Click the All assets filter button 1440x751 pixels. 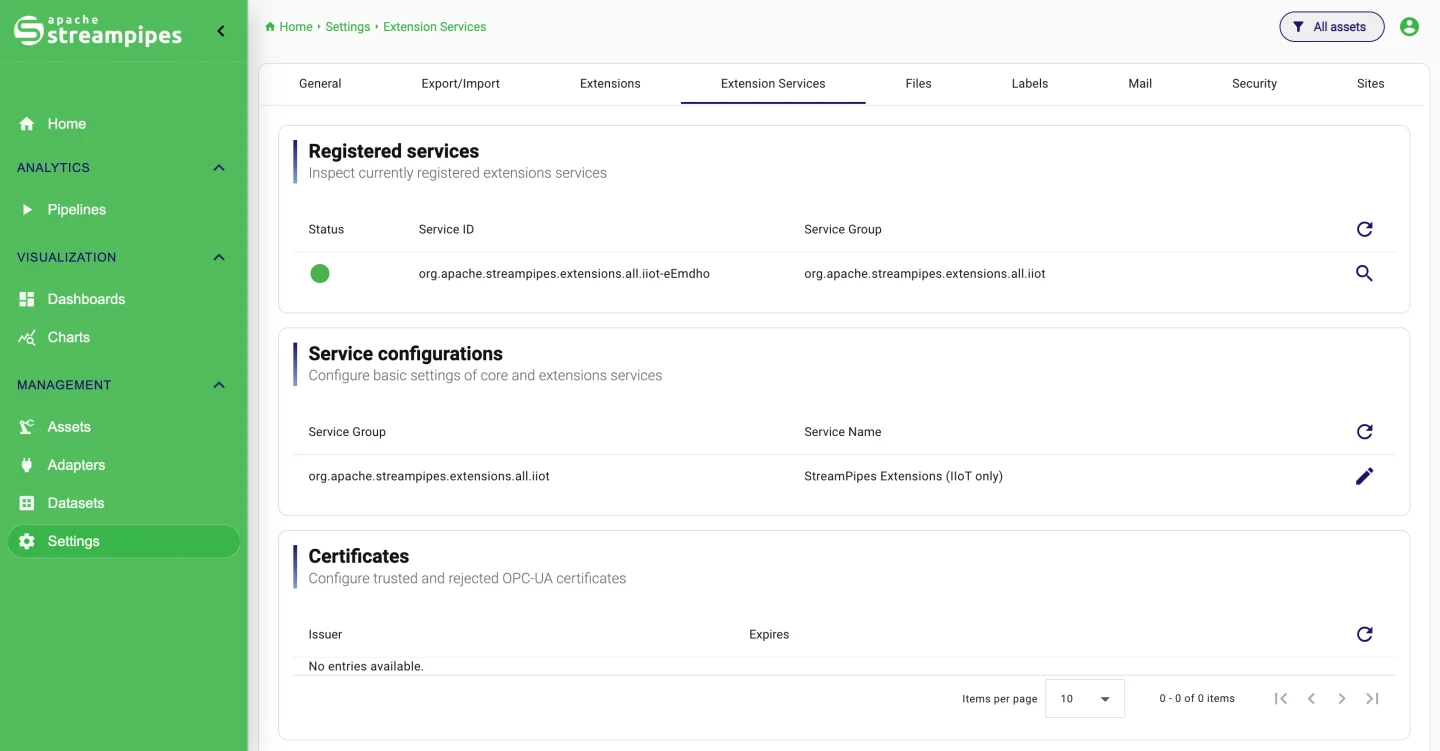tap(1332, 27)
